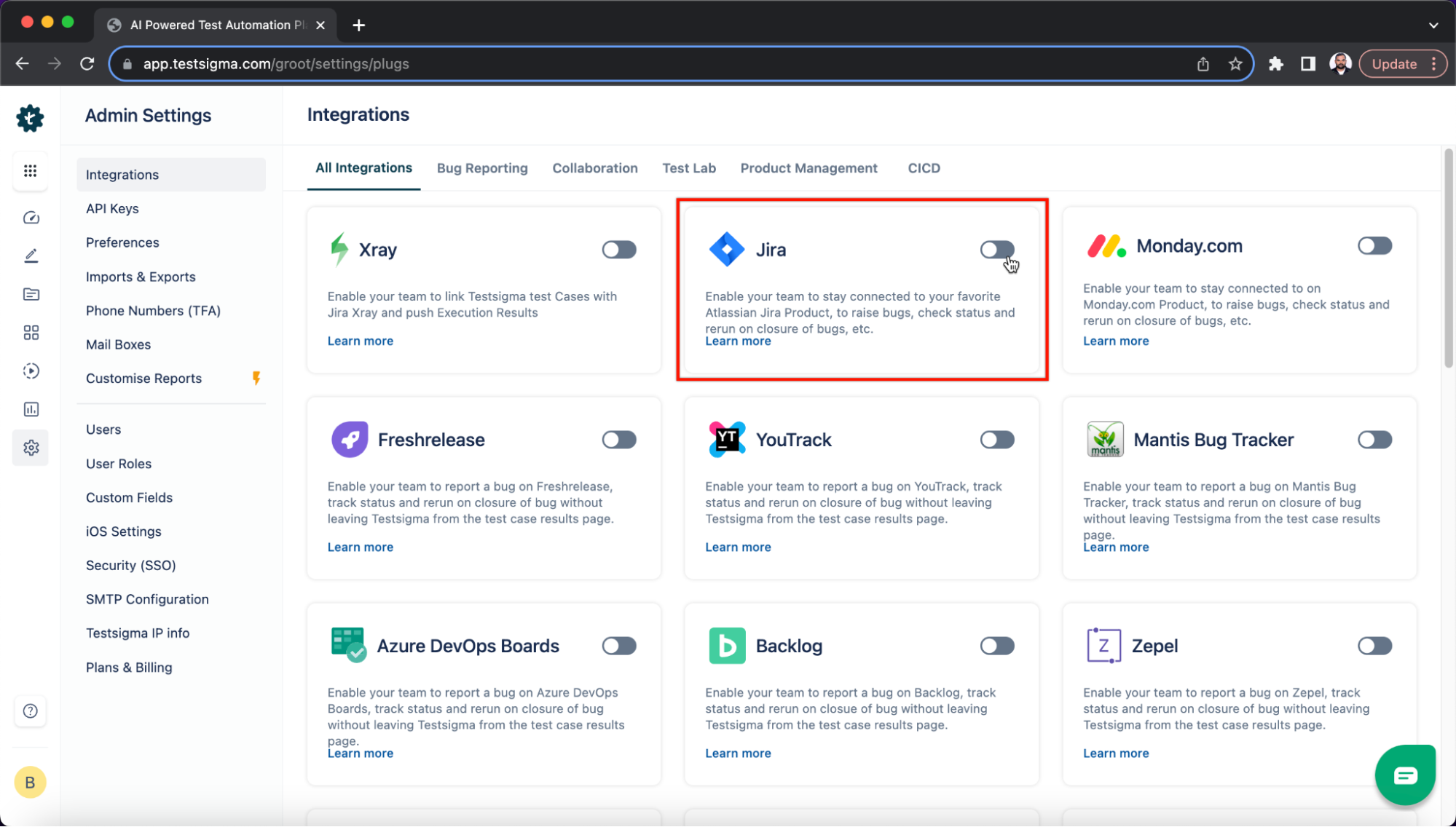Enable the Jira integration toggle
This screenshot has width=1456, height=827.
tap(996, 250)
